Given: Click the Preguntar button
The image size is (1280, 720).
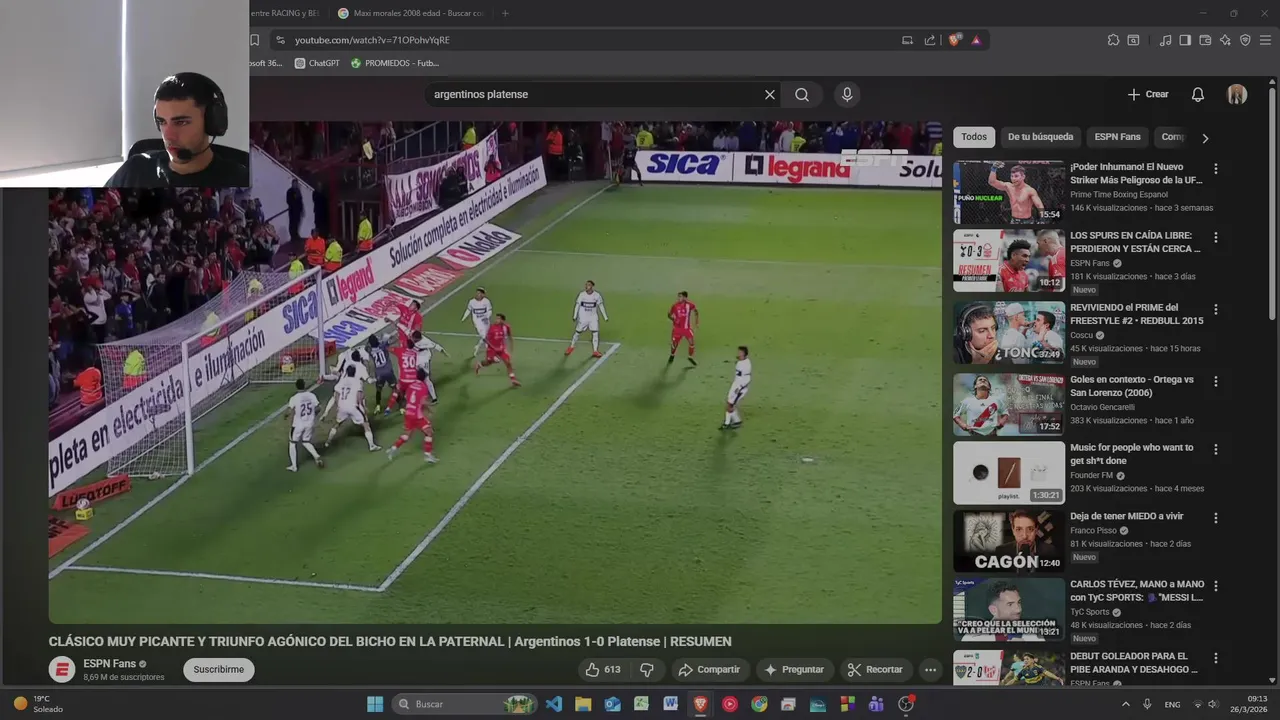Looking at the screenshot, I should coord(794,670).
